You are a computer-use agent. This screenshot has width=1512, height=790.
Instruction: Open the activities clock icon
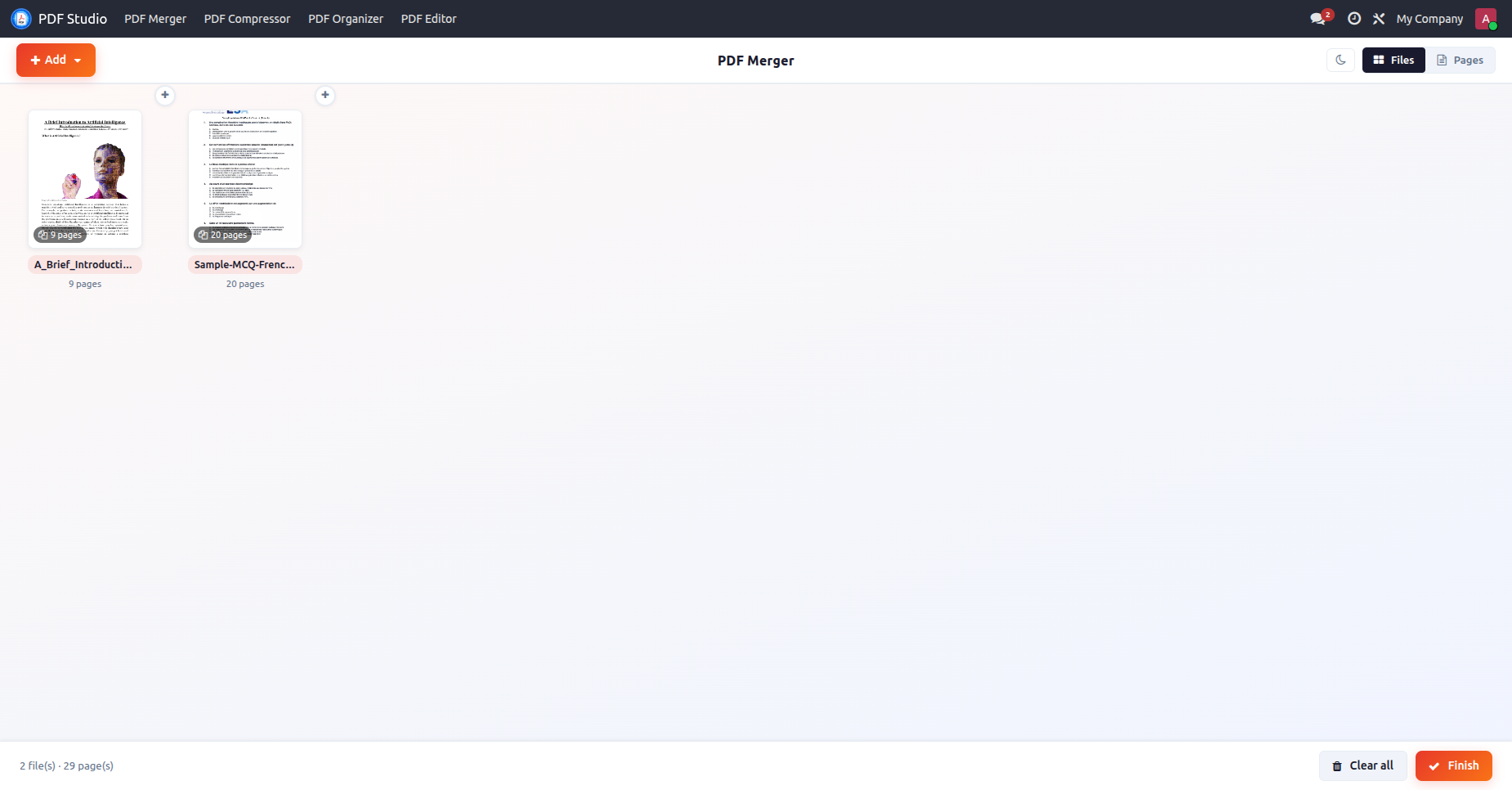[1354, 19]
